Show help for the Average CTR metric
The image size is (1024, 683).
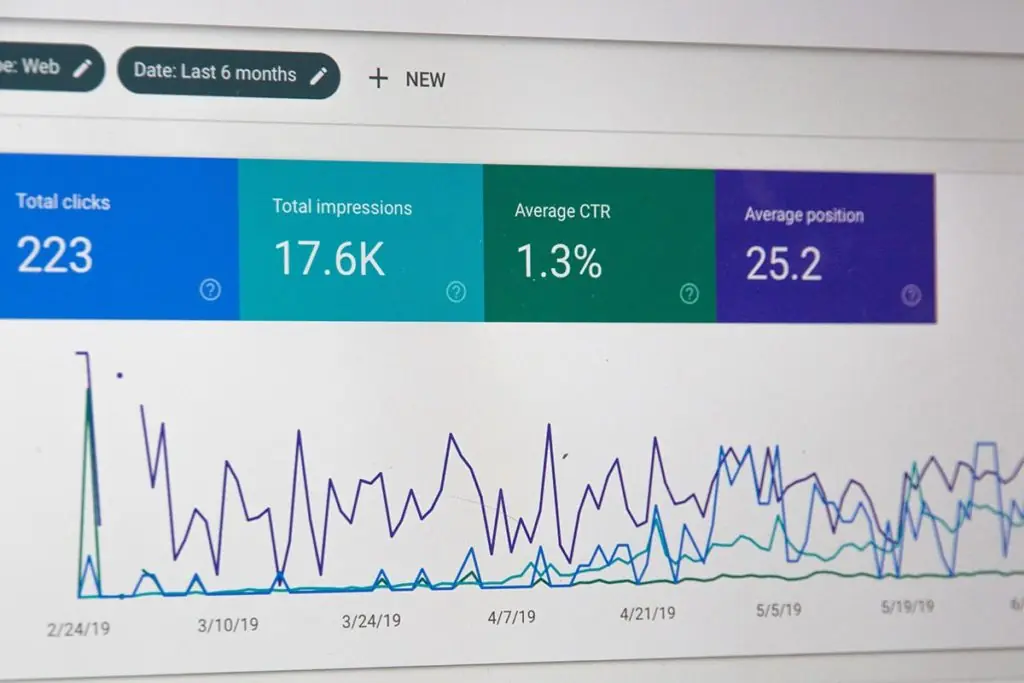coord(689,293)
